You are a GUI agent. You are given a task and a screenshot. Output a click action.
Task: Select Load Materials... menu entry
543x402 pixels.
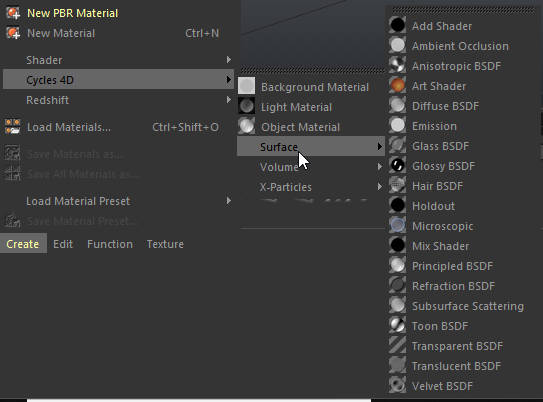pyautogui.click(x=118, y=127)
